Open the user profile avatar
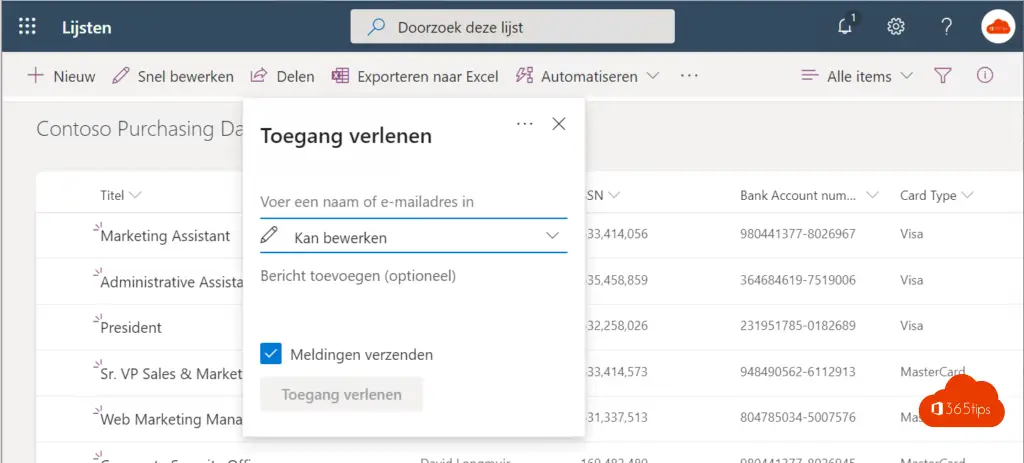This screenshot has height=463, width=1024. (997, 27)
